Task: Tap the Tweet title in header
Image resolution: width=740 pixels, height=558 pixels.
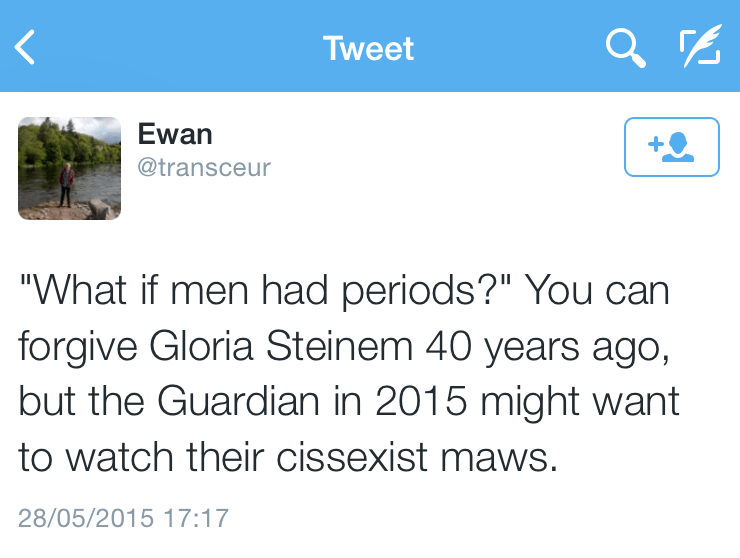Action: pos(368,48)
